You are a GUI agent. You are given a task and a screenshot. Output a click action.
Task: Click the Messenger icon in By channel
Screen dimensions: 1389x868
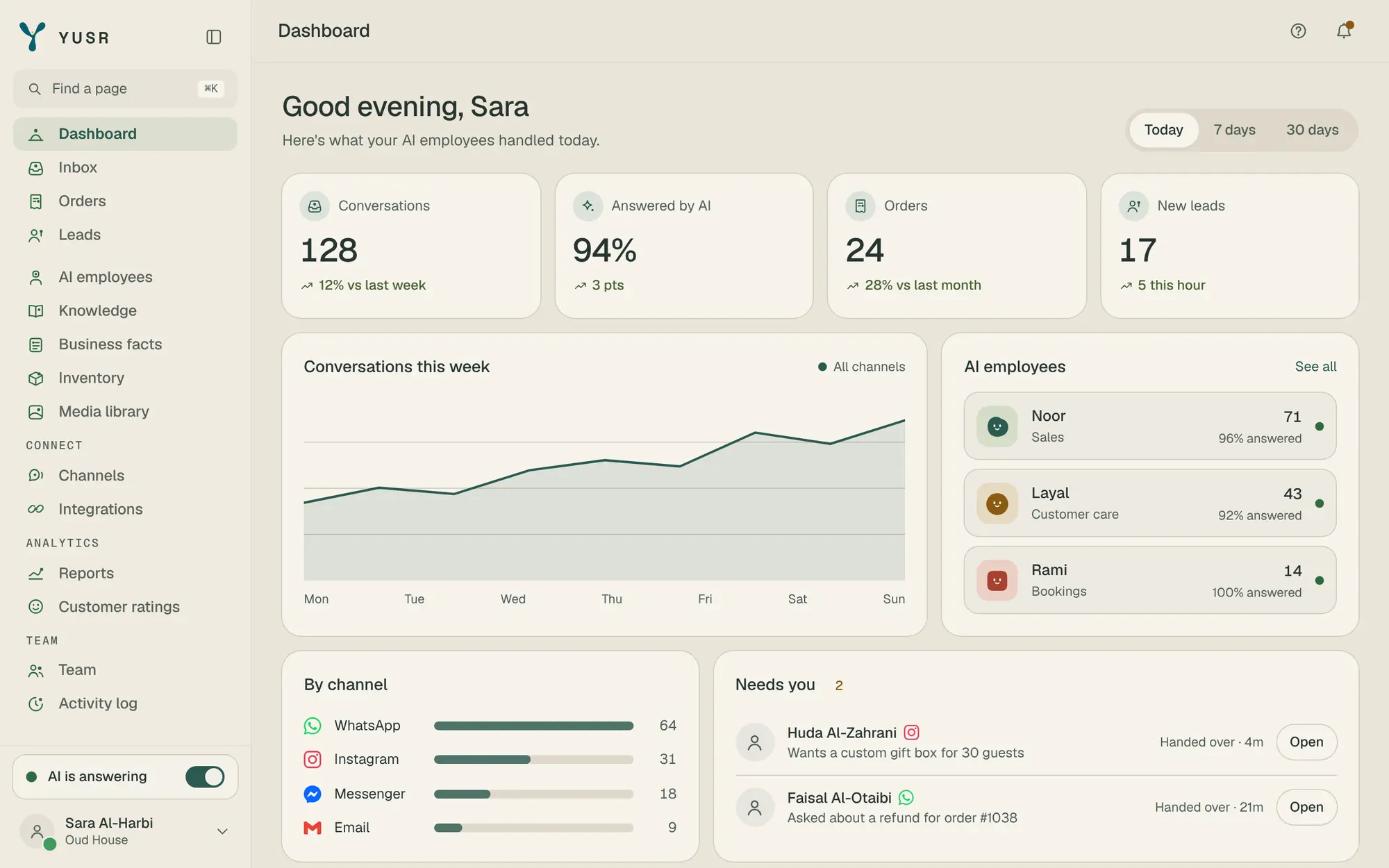313,794
